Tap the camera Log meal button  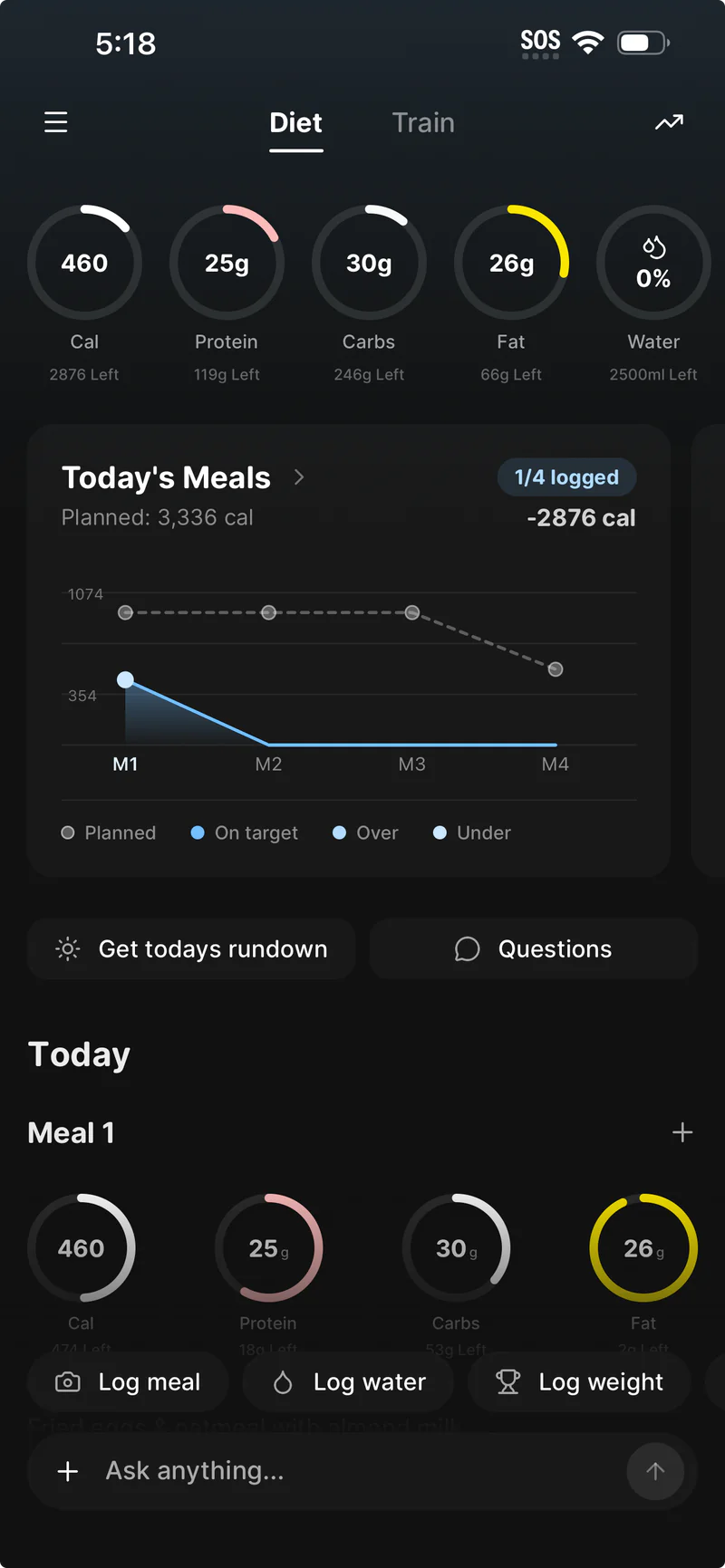click(128, 1382)
